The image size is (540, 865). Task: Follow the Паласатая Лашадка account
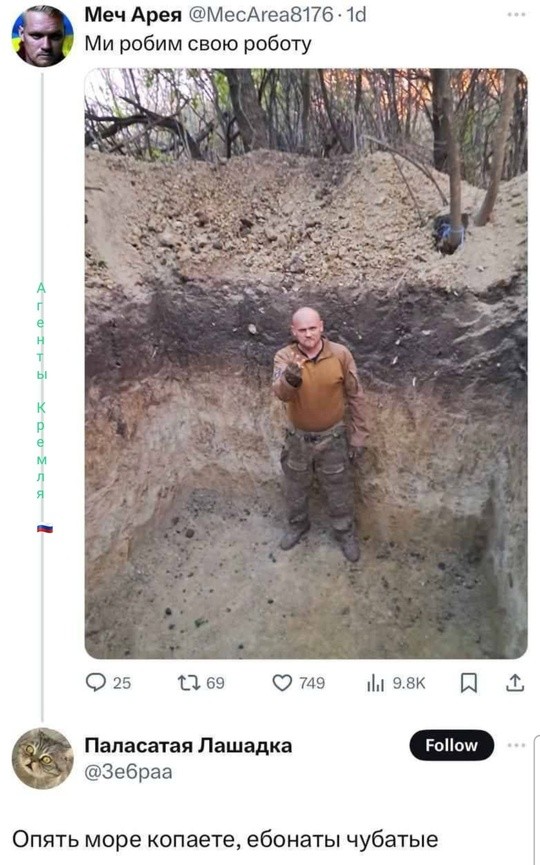[x=451, y=745]
